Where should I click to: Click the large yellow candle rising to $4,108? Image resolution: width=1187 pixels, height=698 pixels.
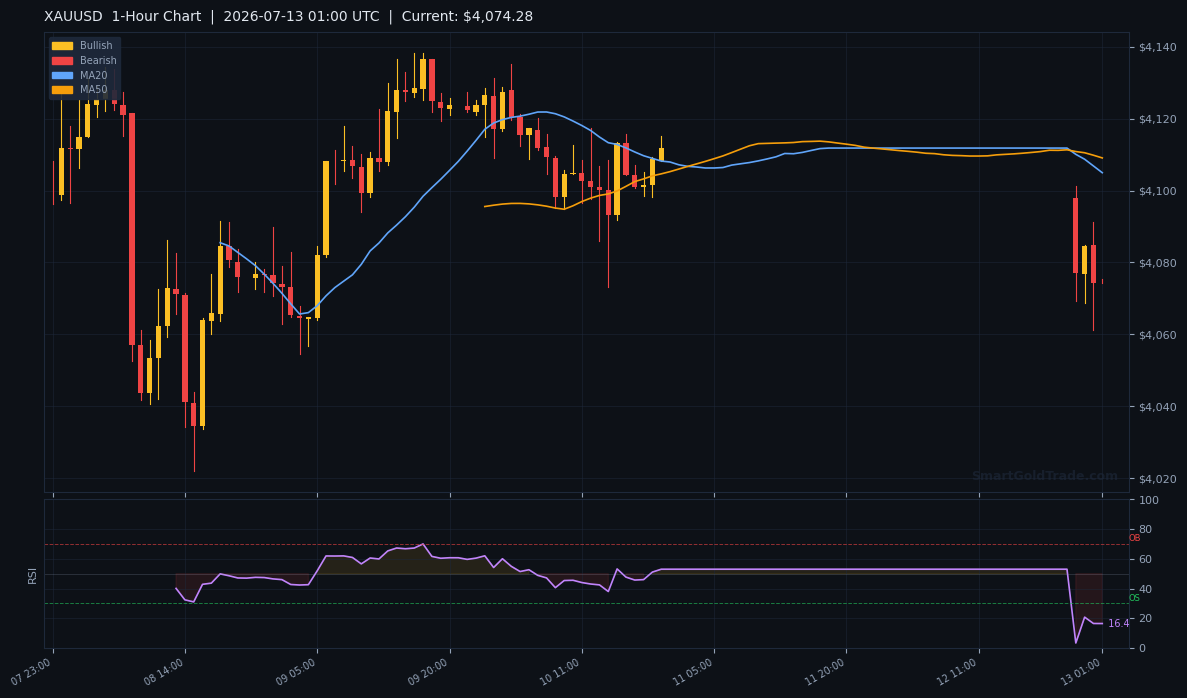click(326, 207)
